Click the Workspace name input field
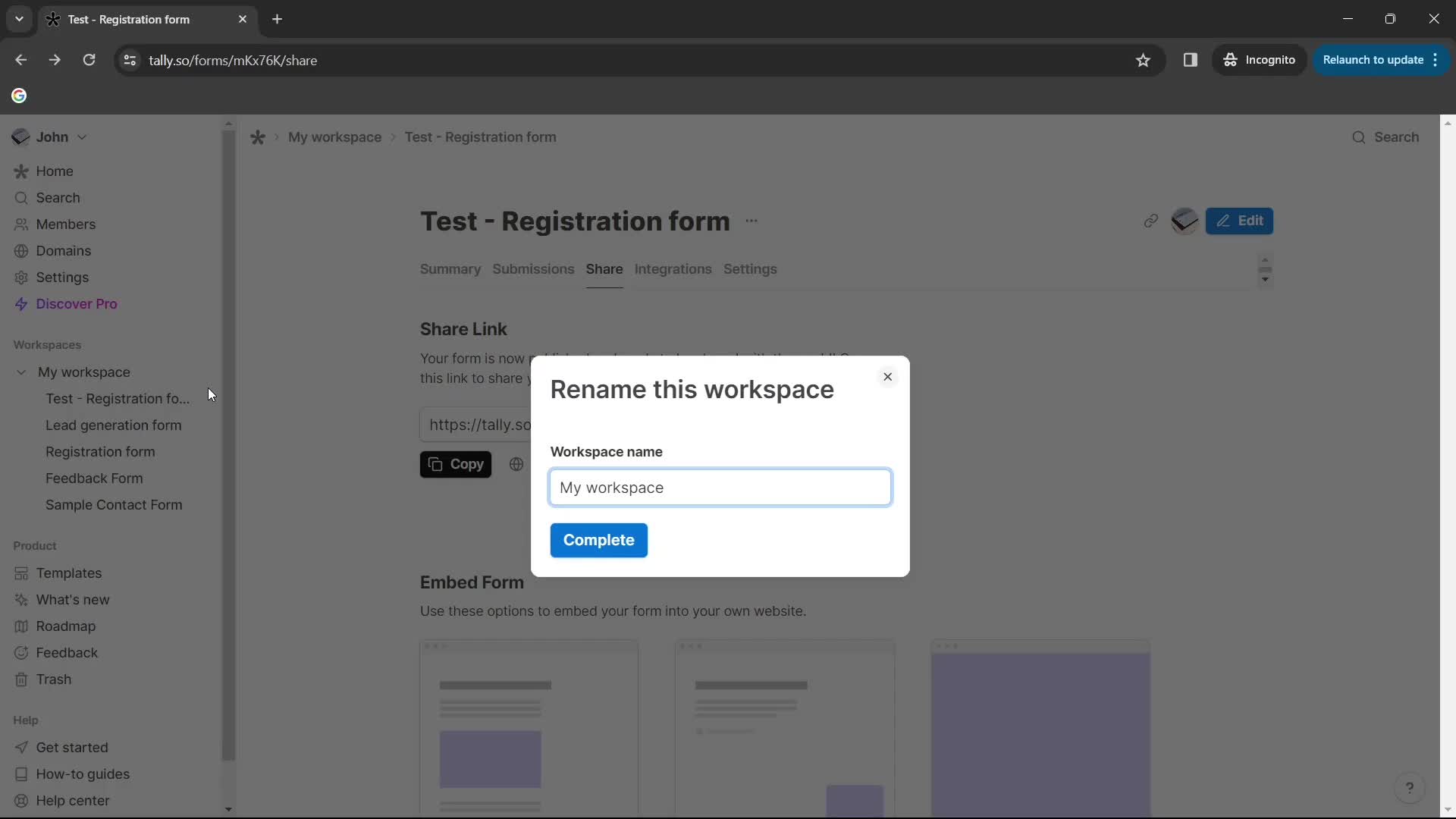The image size is (1456, 819). (720, 487)
